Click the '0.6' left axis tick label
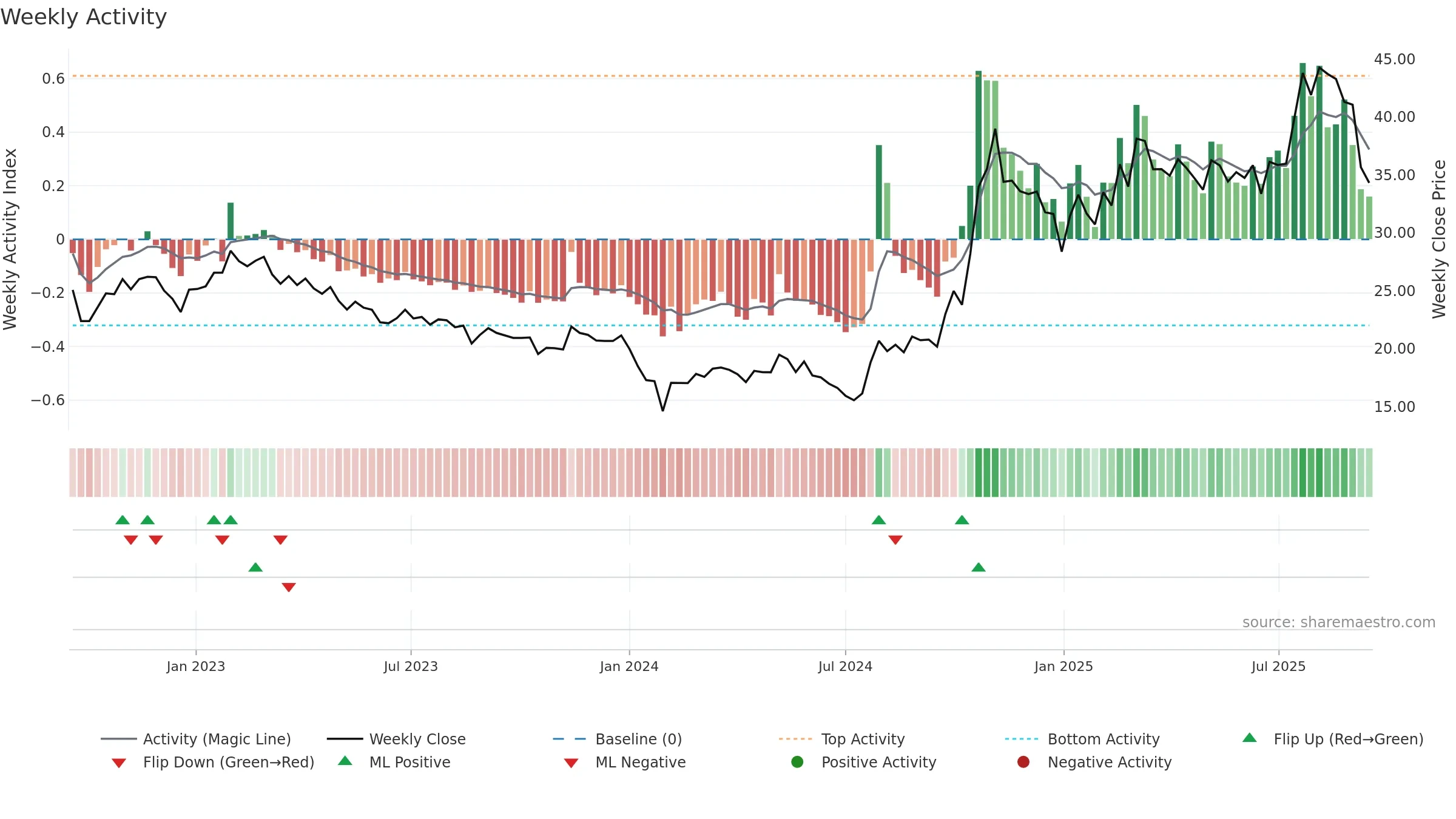 click(x=53, y=79)
